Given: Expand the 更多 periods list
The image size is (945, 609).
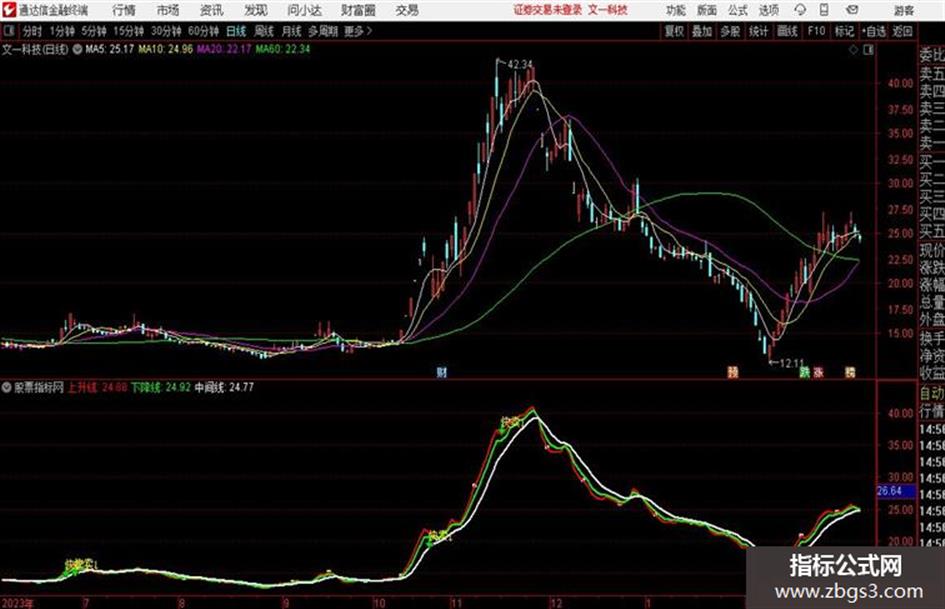Looking at the screenshot, I should (358, 31).
